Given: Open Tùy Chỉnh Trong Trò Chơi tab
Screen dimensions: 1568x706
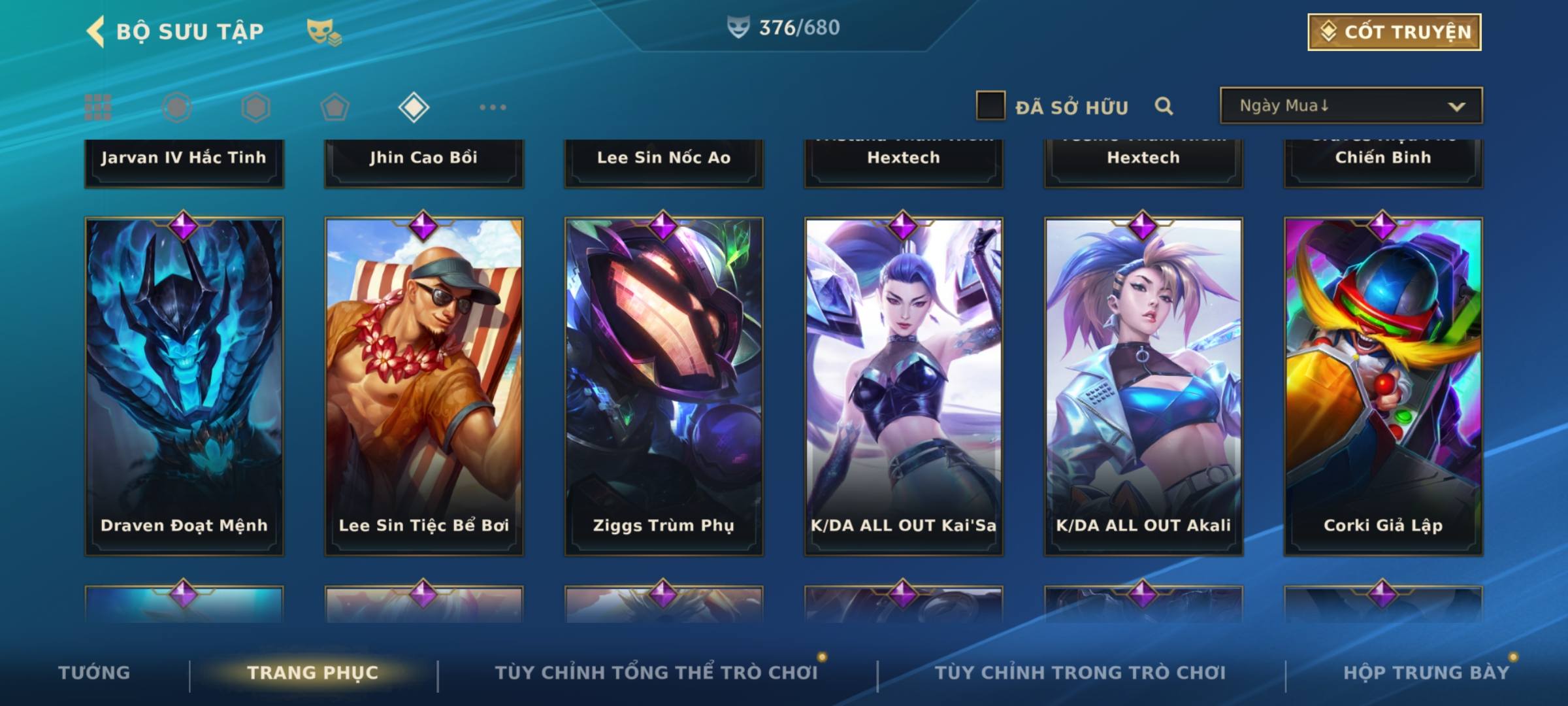Looking at the screenshot, I should point(1080,673).
